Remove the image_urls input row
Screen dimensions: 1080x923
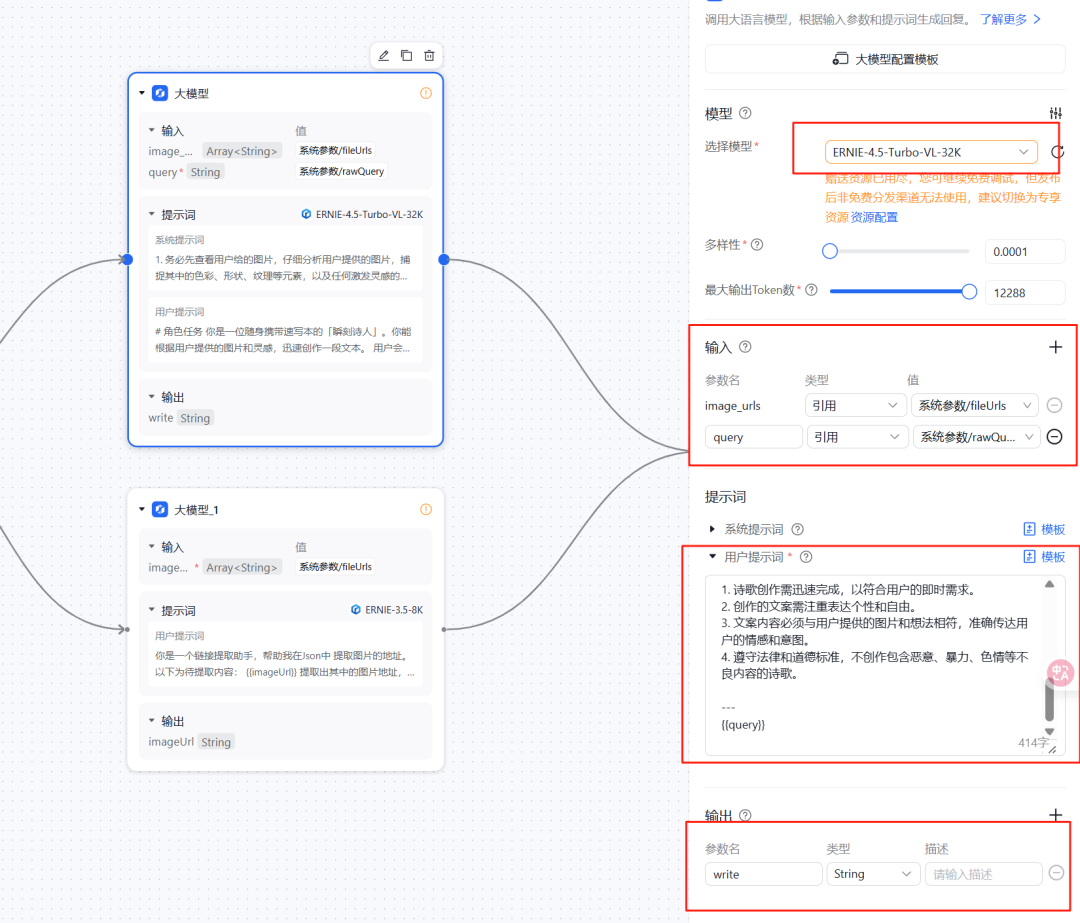click(1055, 406)
